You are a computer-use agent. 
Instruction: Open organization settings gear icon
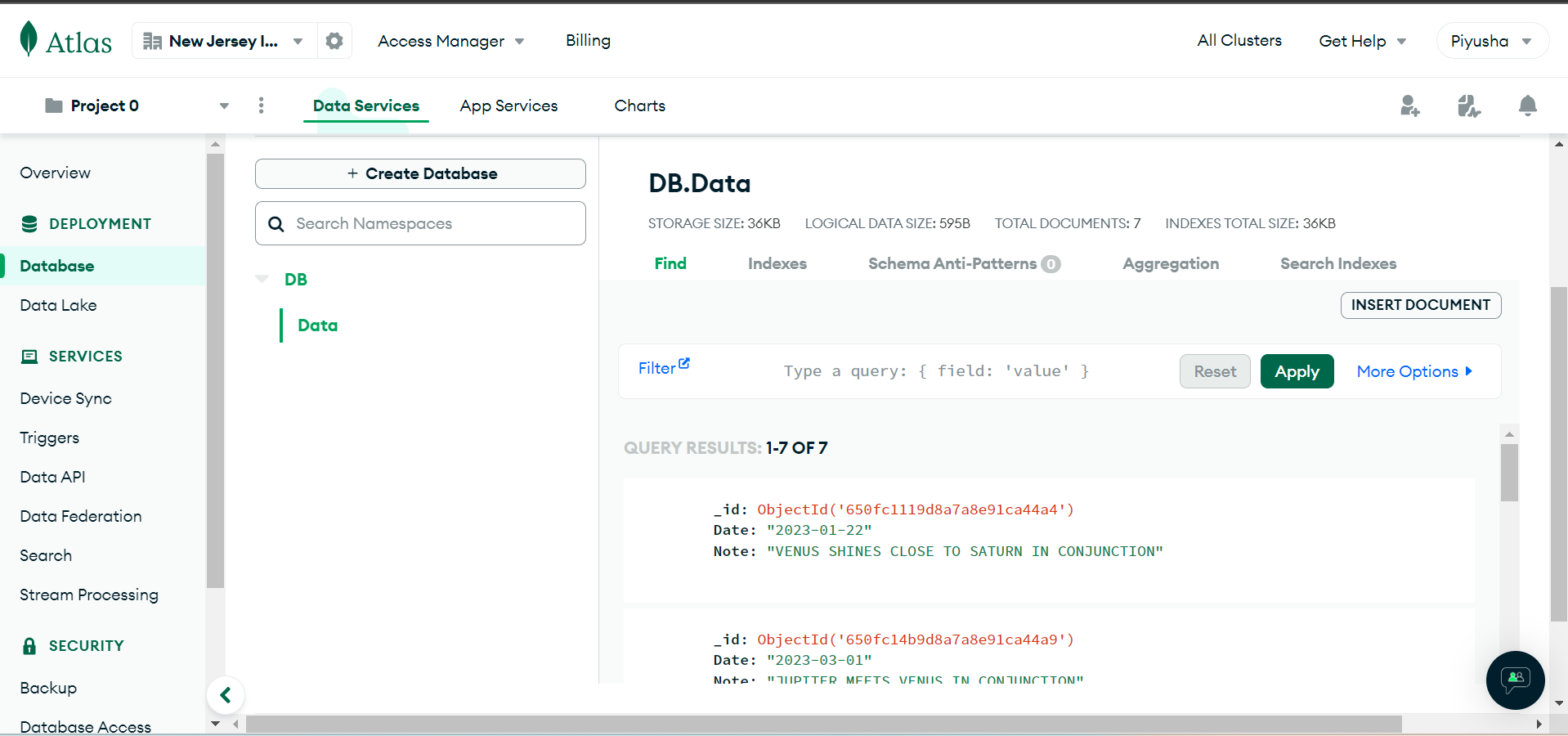coord(334,41)
